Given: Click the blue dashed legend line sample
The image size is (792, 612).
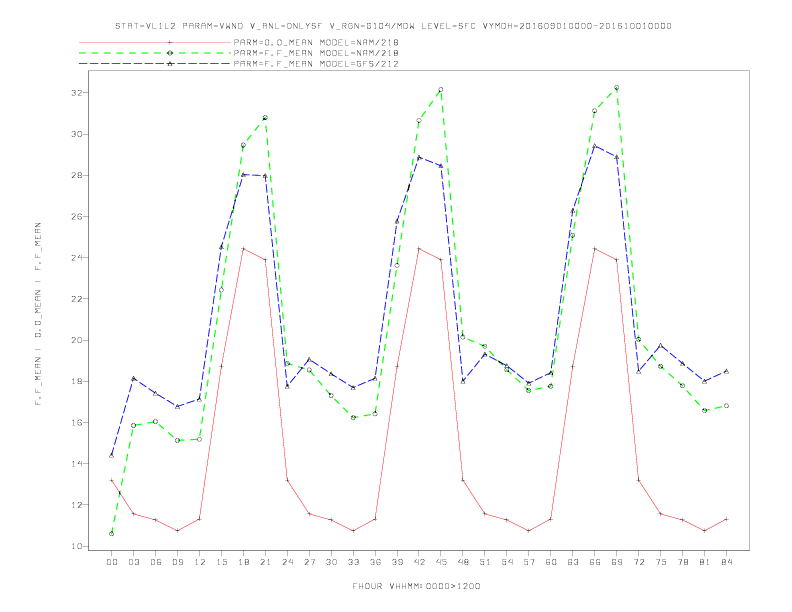Looking at the screenshot, I should coord(155,64).
